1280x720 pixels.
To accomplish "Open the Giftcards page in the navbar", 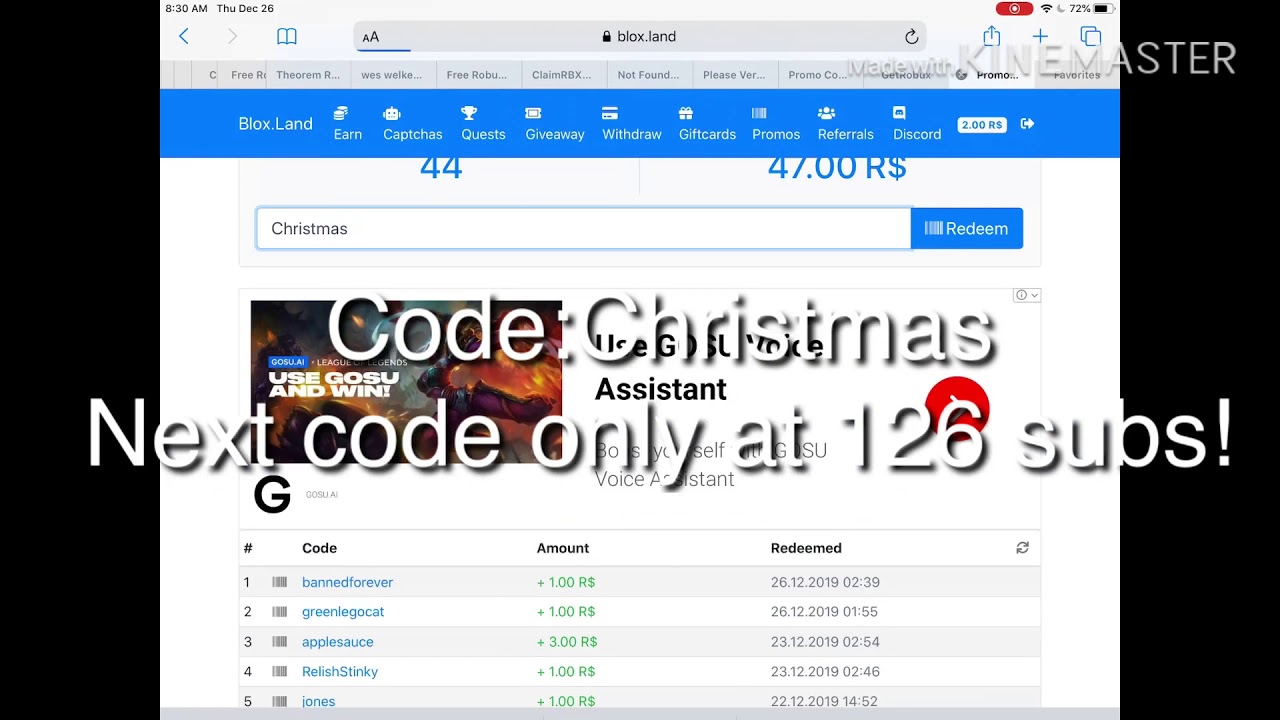I will click(707, 123).
